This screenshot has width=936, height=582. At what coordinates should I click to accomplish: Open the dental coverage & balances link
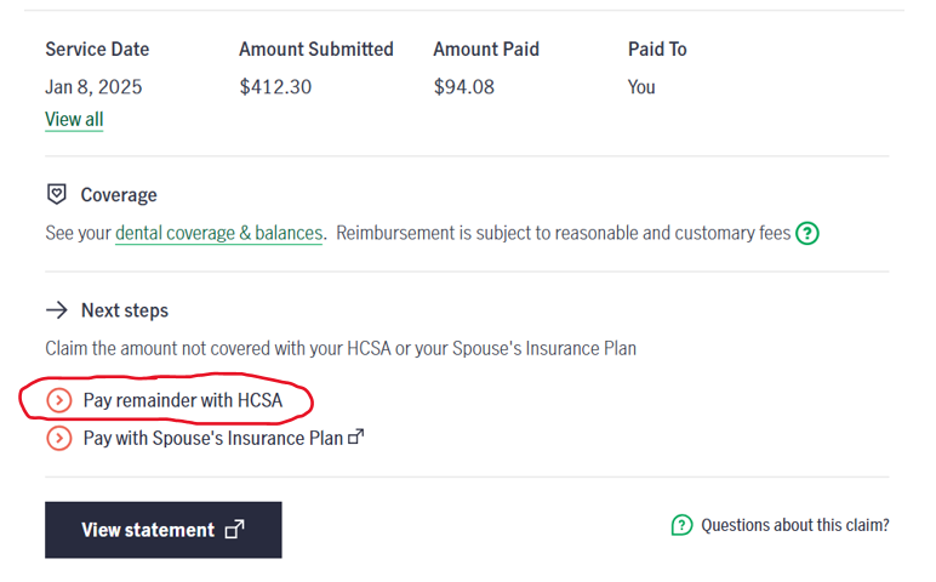(219, 234)
